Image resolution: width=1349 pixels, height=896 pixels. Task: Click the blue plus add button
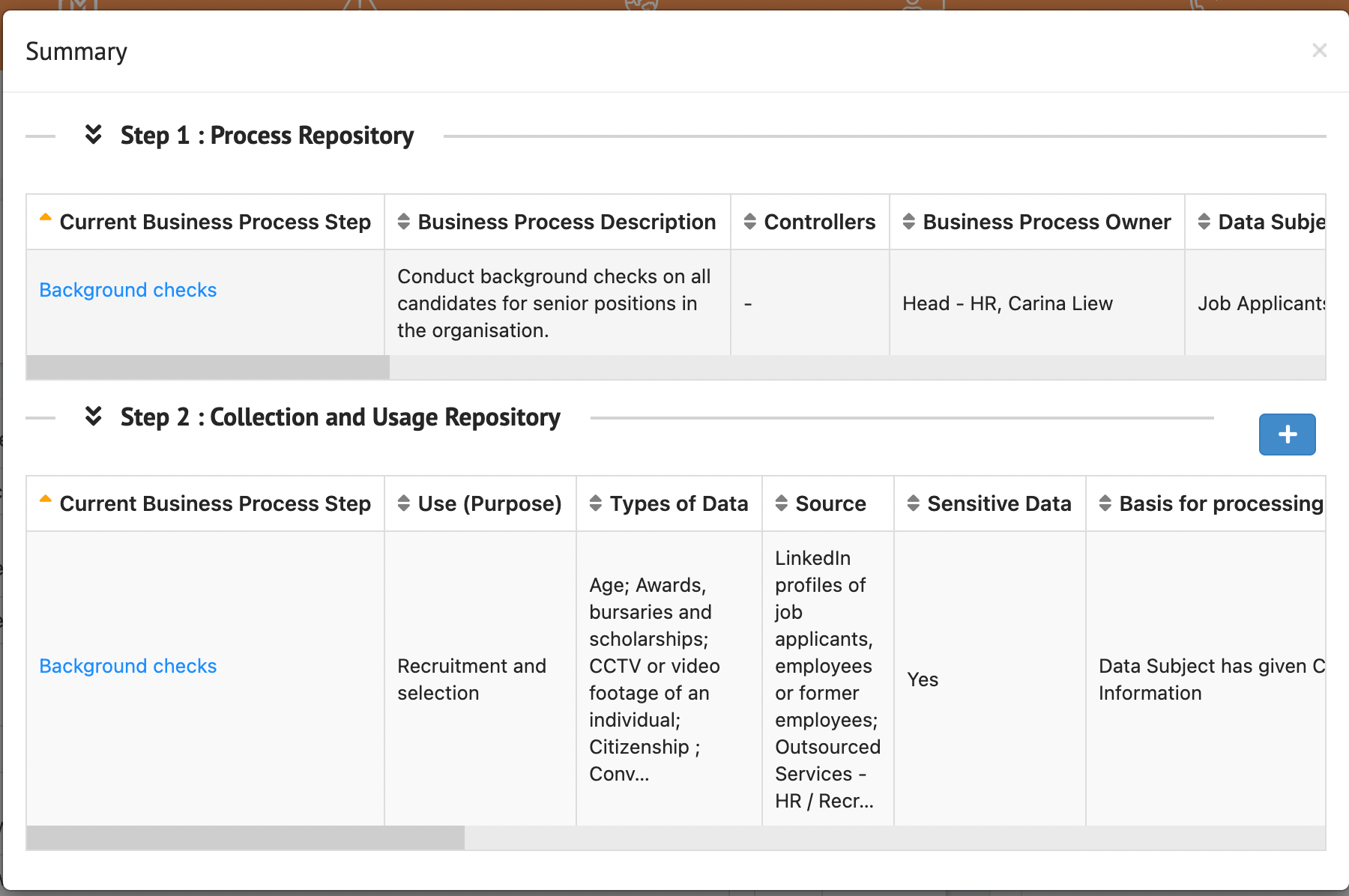coord(1287,435)
